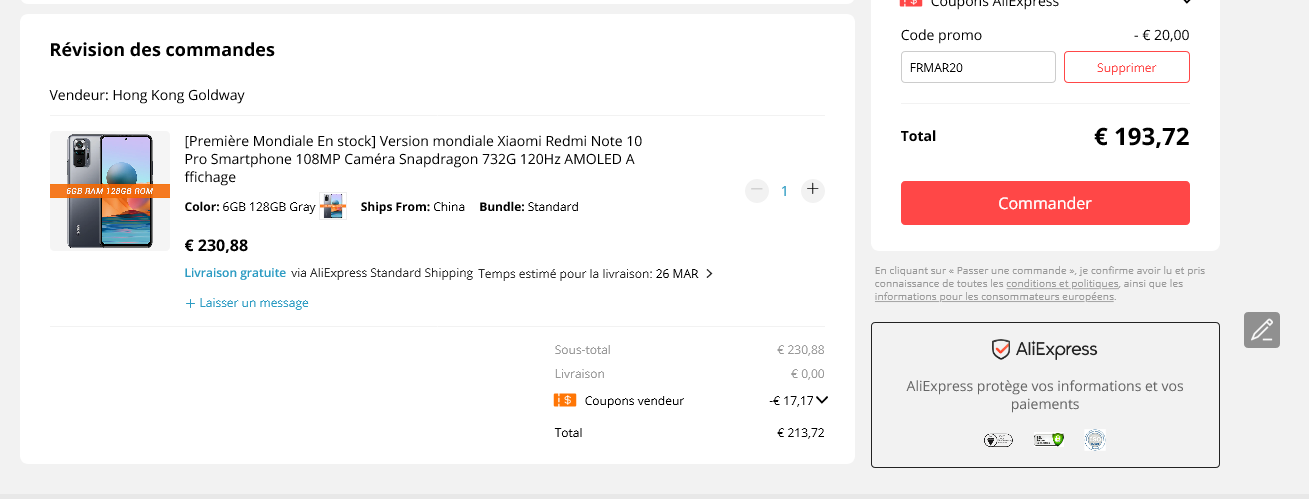Click the green shield SSL badge
This screenshot has height=499, width=1309.
tap(1048, 440)
